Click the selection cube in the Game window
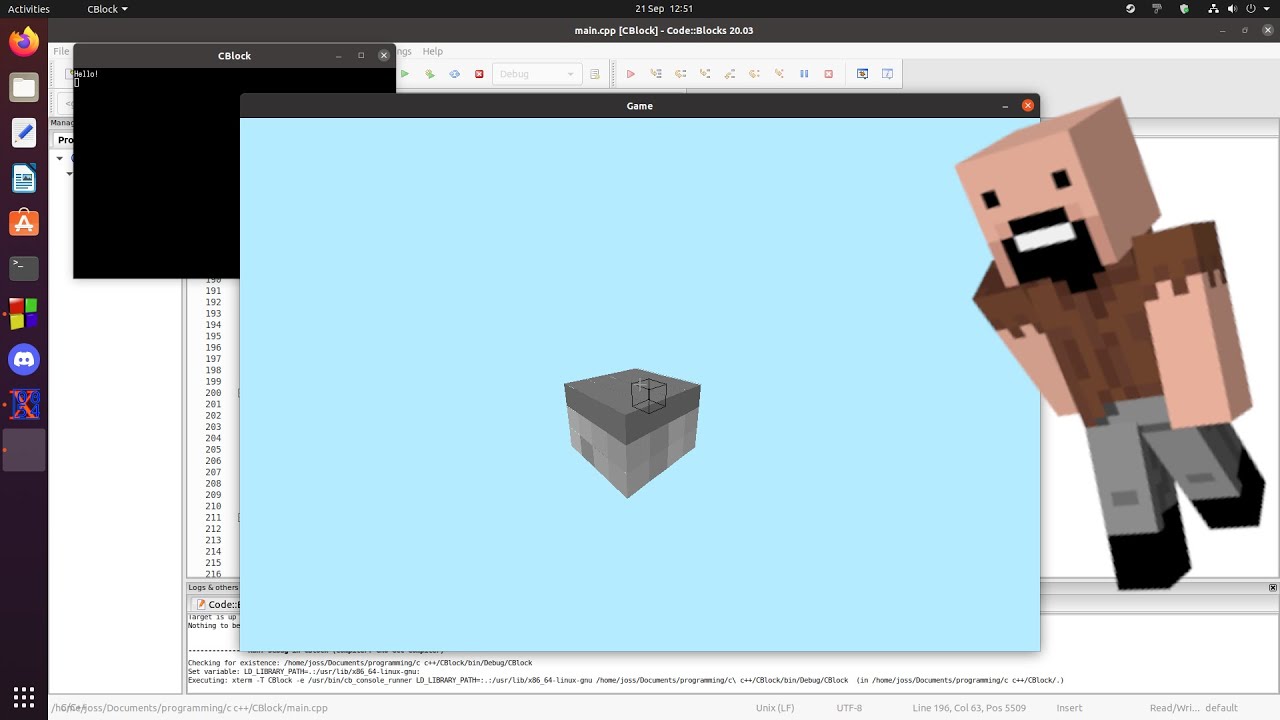This screenshot has height=720, width=1280. pyautogui.click(x=649, y=395)
